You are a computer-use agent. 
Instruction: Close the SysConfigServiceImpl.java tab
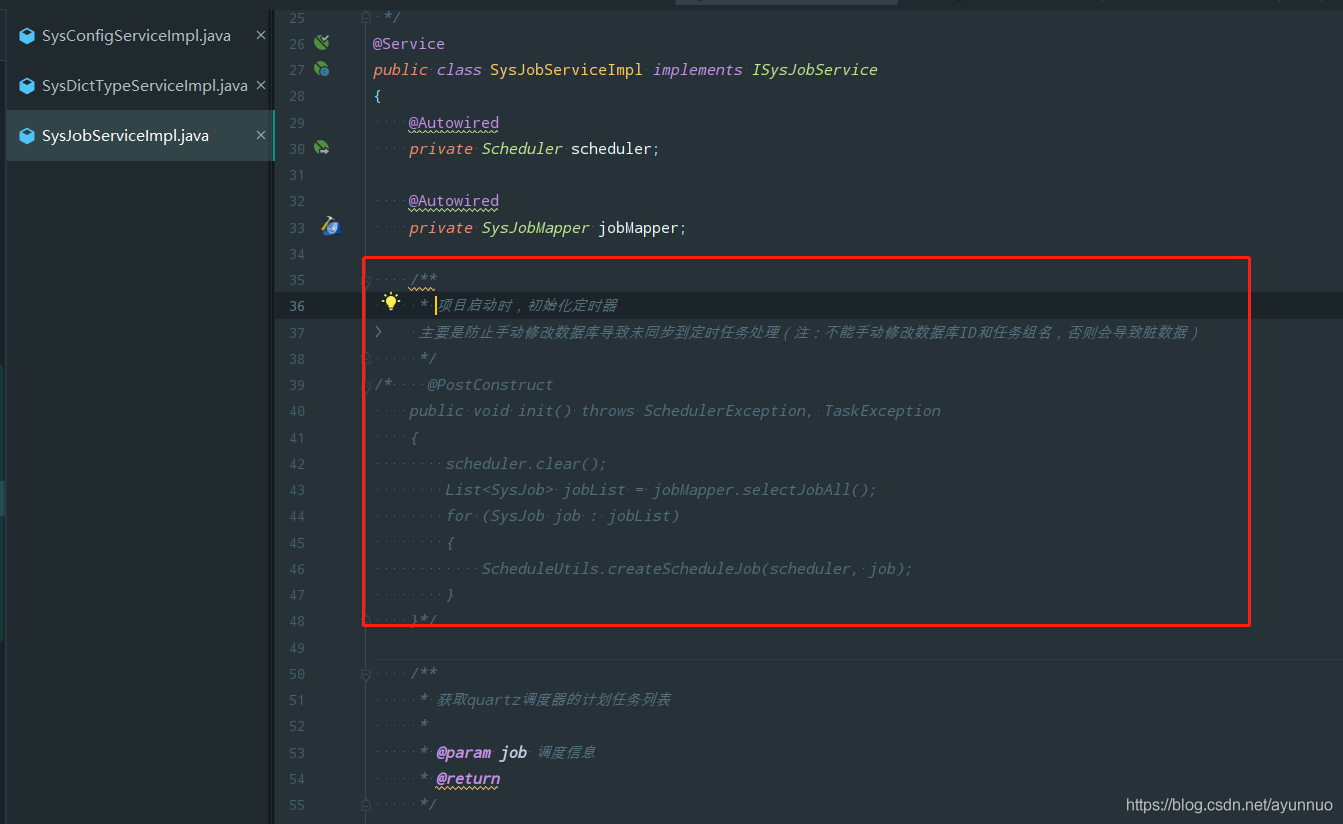coord(261,35)
